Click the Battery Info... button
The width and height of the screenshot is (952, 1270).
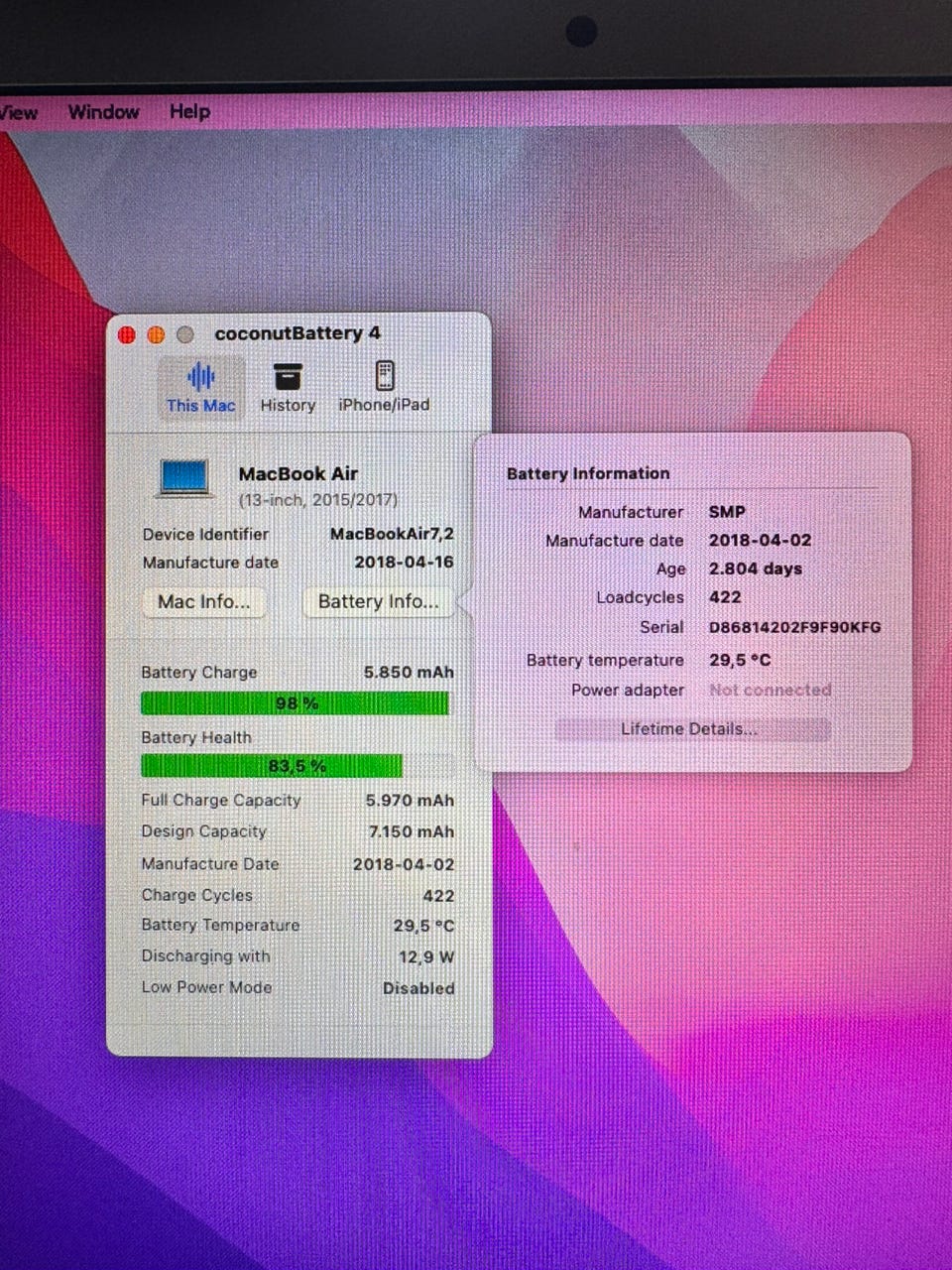(378, 601)
